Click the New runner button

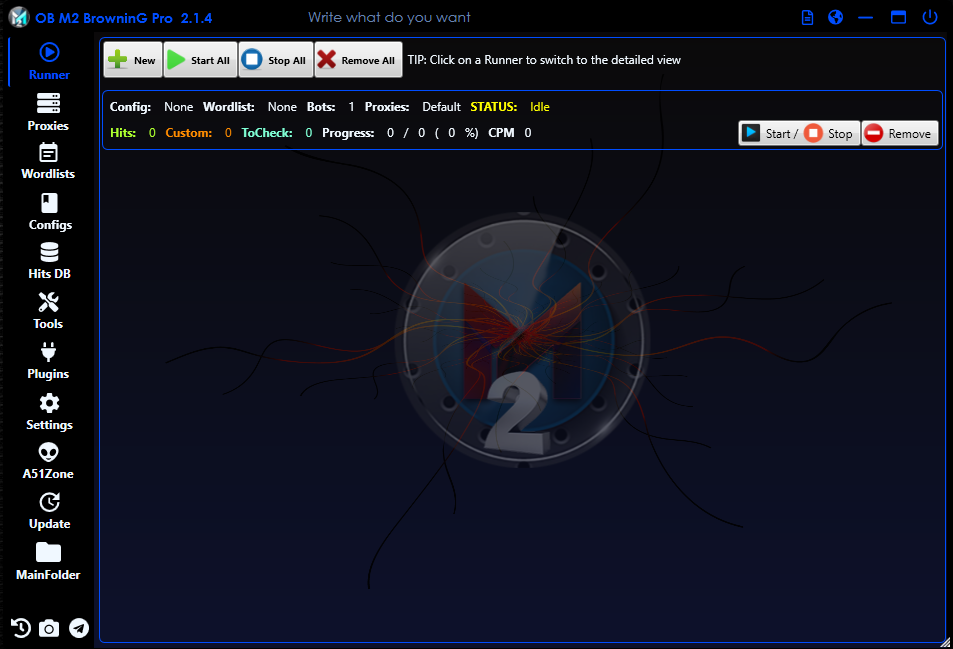point(132,60)
